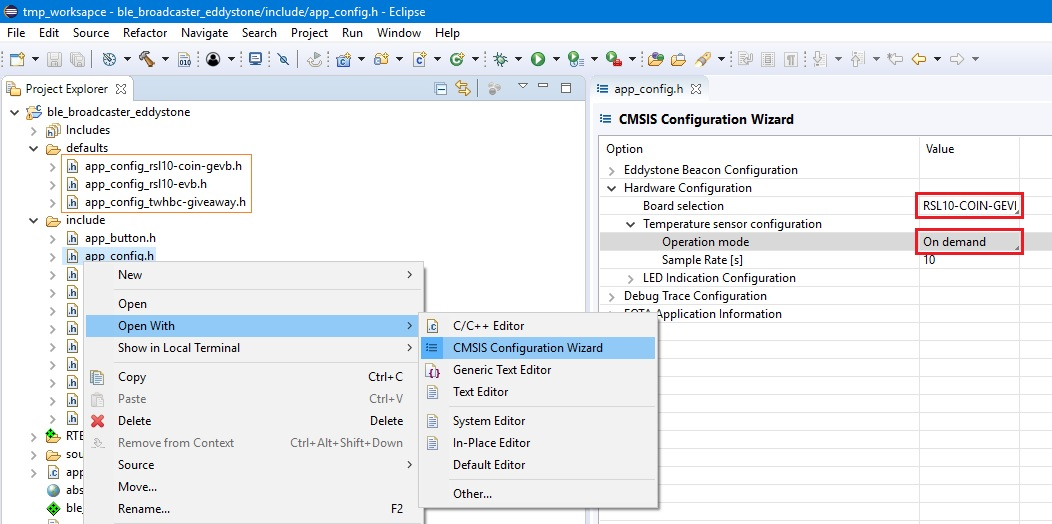This screenshot has height=524, width=1052.
Task: Click the new C source folder icon
Action: pos(382,59)
